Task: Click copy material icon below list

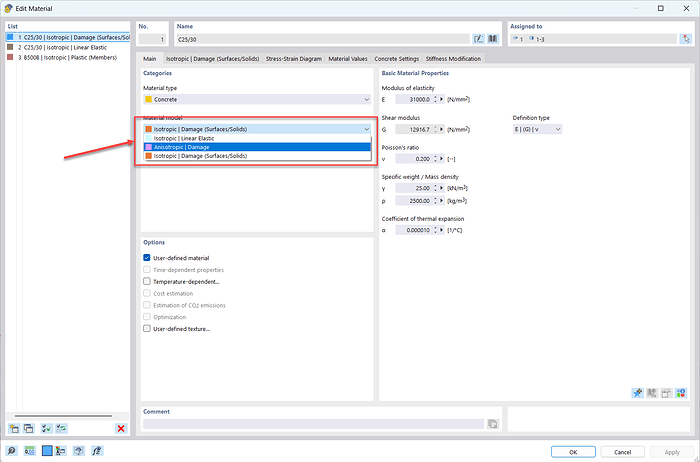Action: tap(29, 428)
